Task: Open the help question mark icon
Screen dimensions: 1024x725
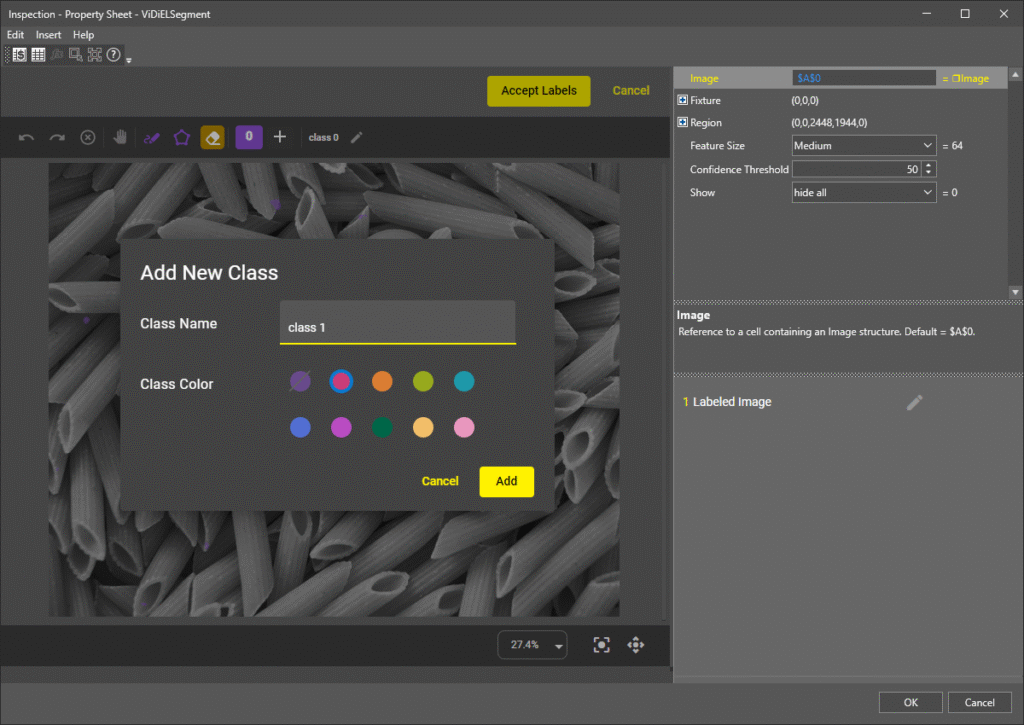Action: (x=114, y=55)
